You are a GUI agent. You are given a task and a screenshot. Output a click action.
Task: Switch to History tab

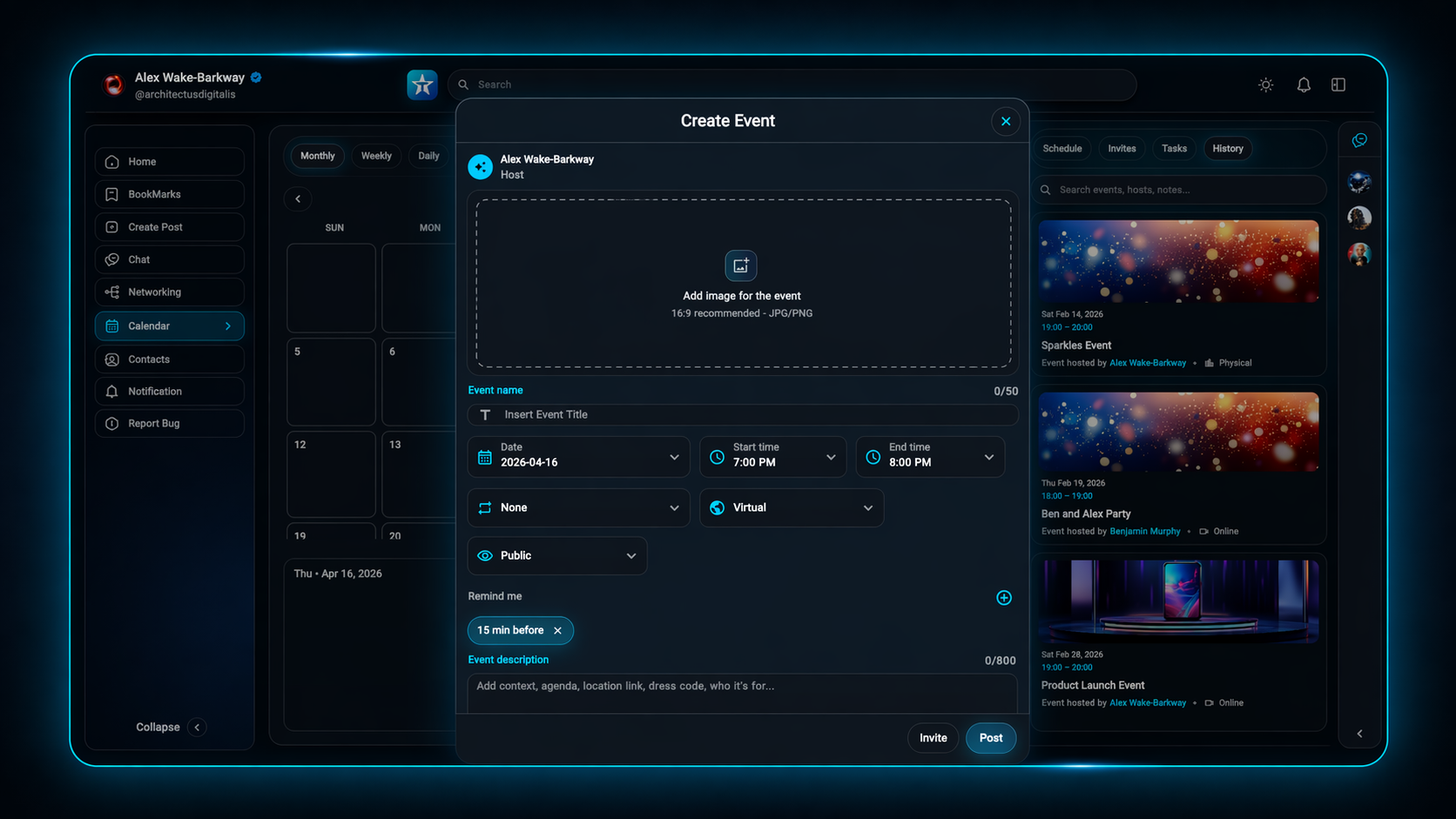click(x=1228, y=149)
